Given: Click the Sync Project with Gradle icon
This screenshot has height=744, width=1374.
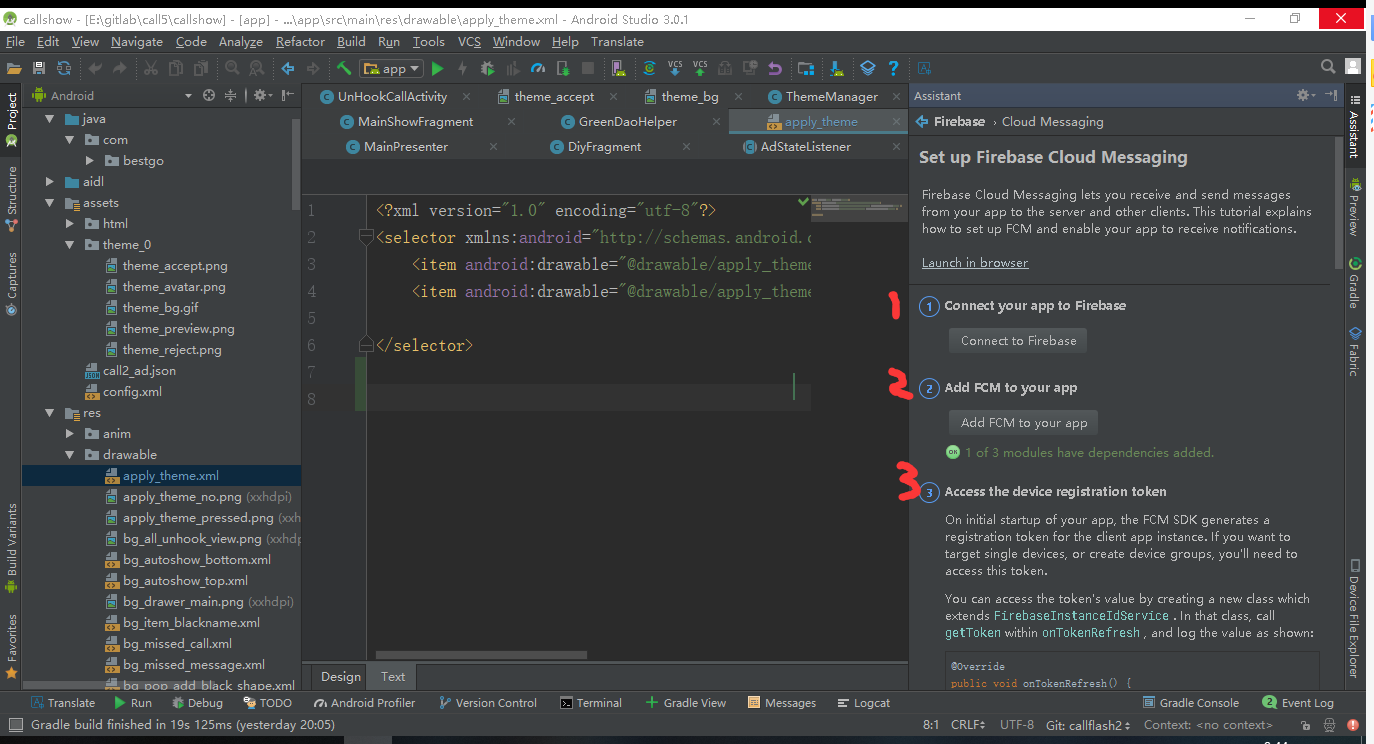Looking at the screenshot, I should point(650,68).
